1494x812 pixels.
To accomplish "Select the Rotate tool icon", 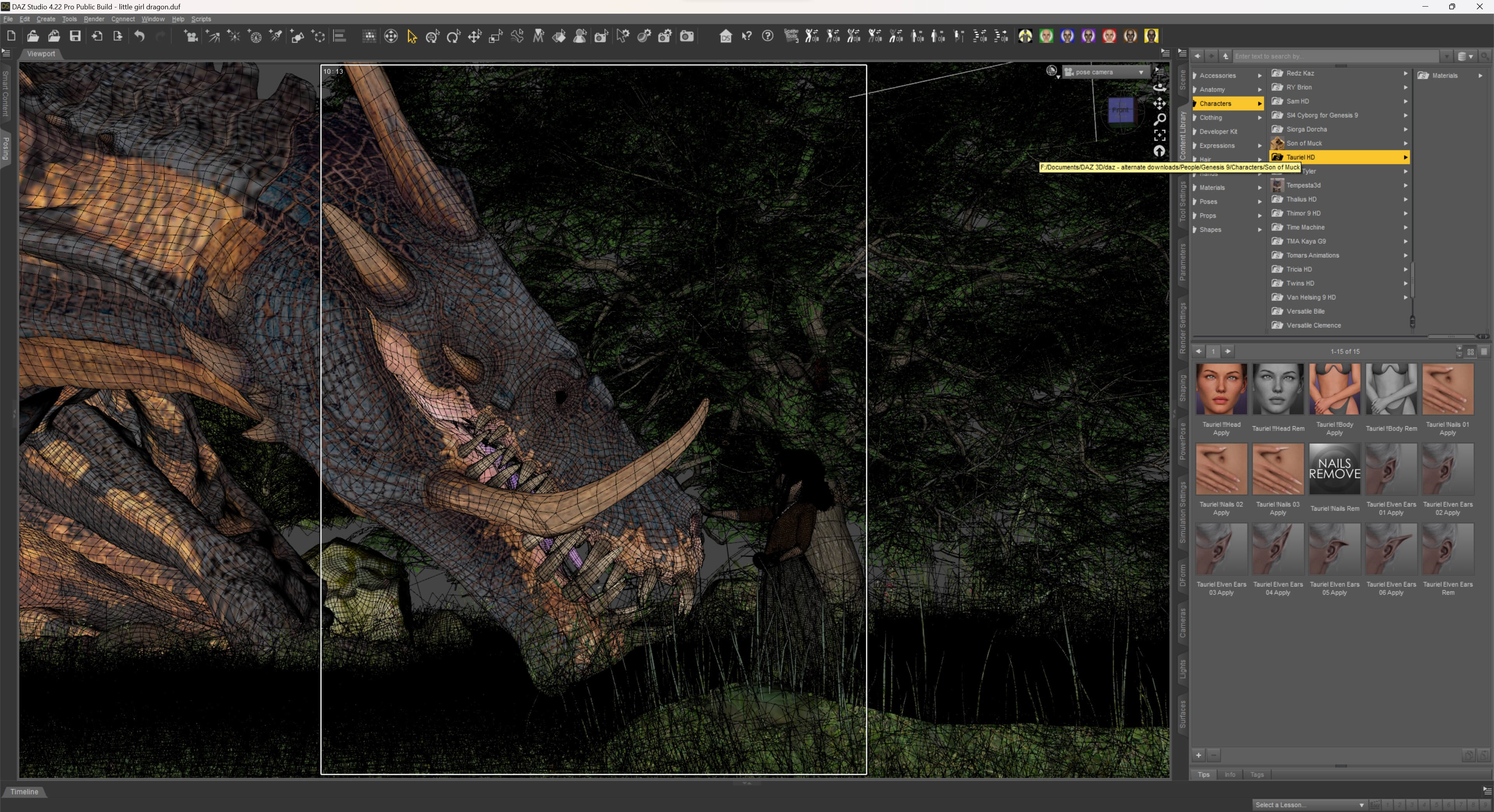I will coord(454,36).
